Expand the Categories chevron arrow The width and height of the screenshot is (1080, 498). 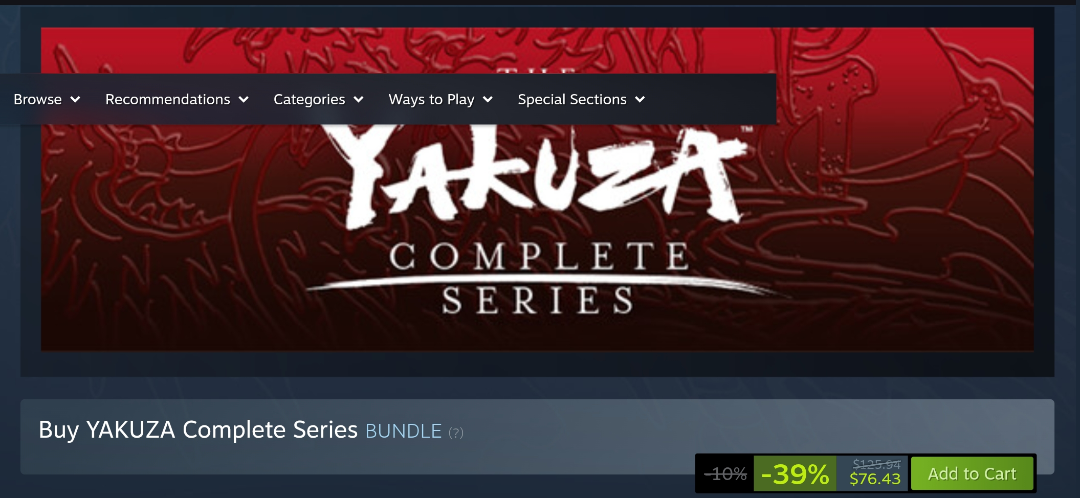358,99
